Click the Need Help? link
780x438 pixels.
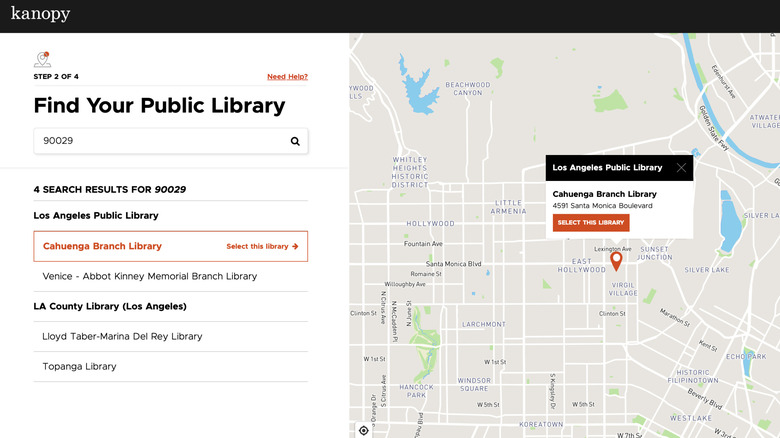[x=287, y=77]
